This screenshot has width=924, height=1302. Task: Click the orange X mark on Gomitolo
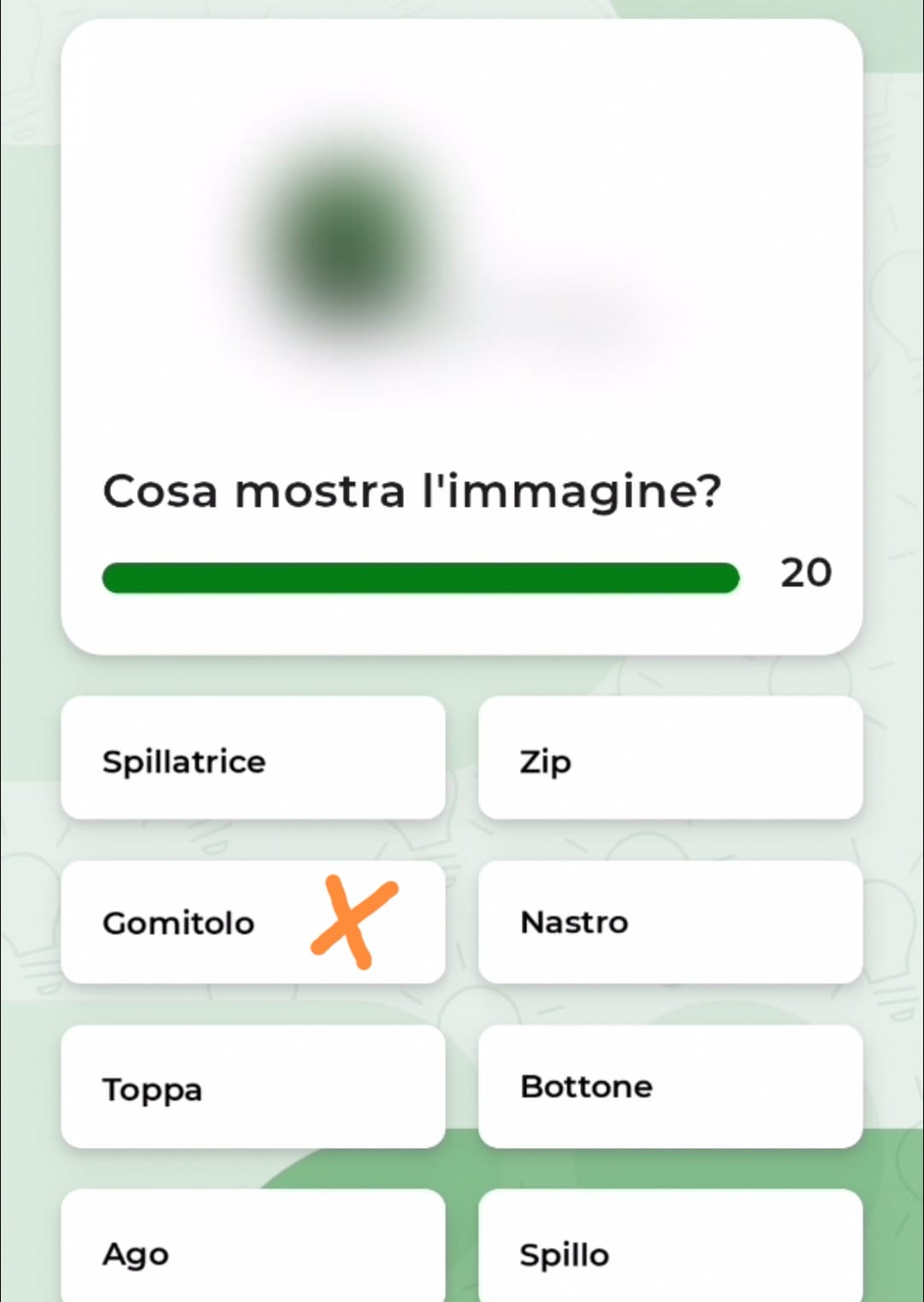point(354,921)
